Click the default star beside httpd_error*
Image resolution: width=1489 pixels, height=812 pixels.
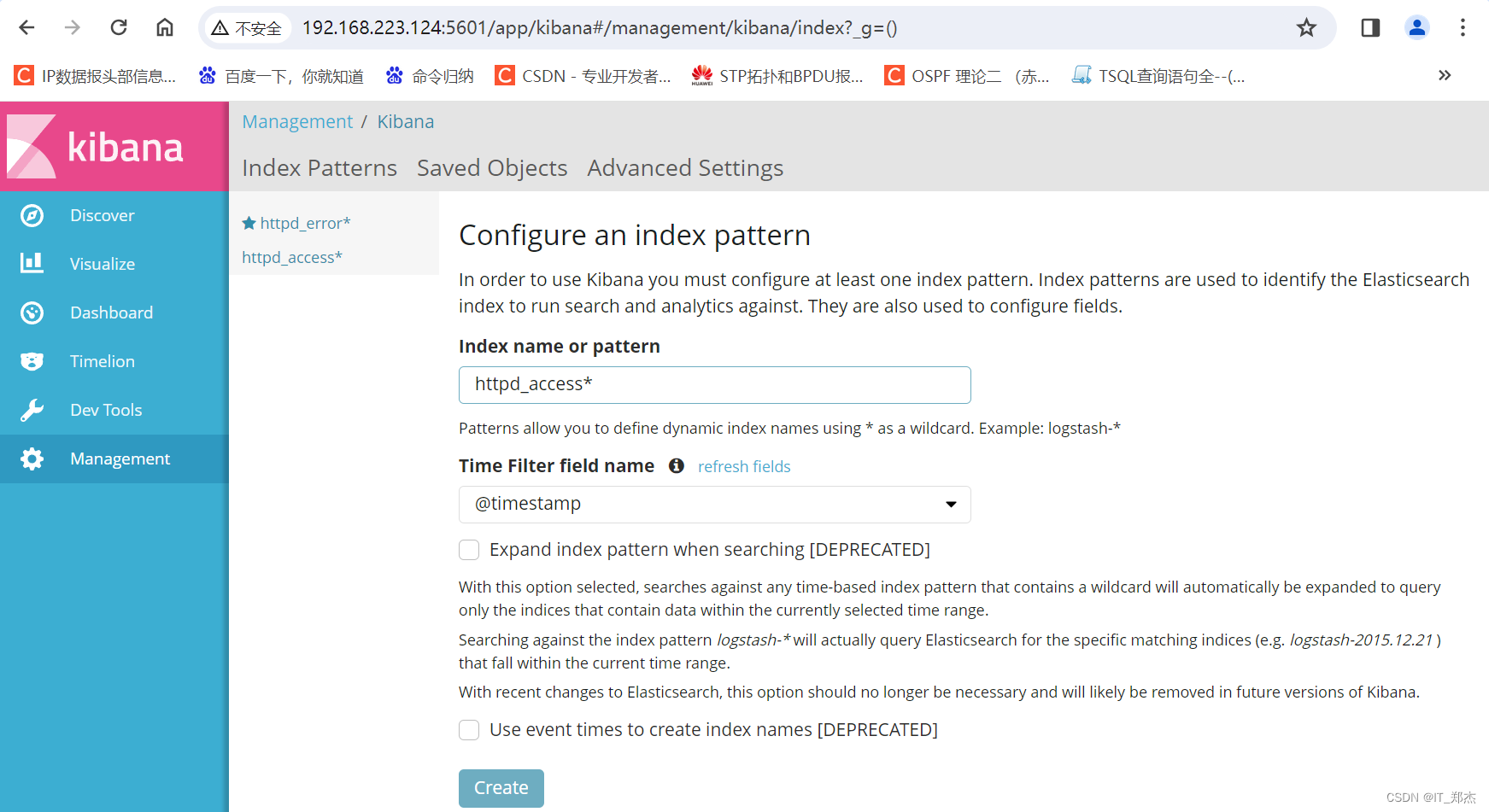[249, 223]
